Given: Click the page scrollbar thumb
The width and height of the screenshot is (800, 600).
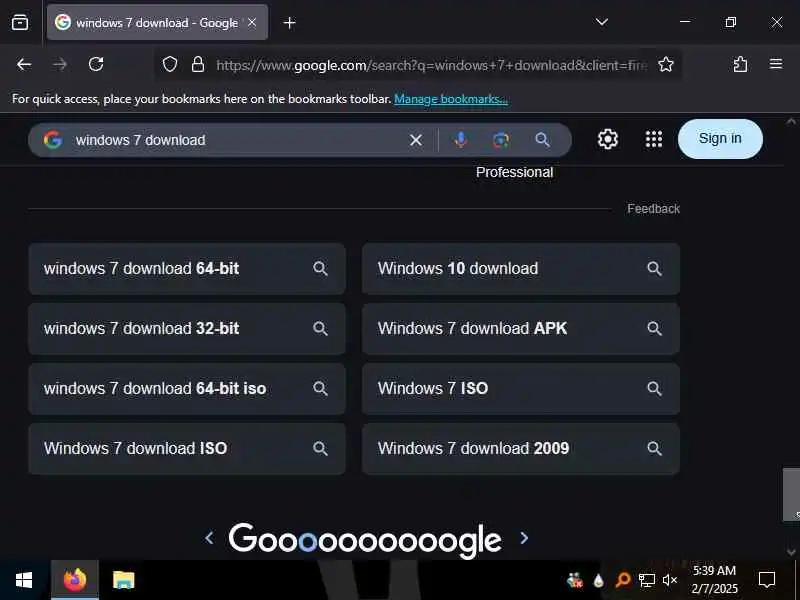Looking at the screenshot, I should tap(791, 494).
